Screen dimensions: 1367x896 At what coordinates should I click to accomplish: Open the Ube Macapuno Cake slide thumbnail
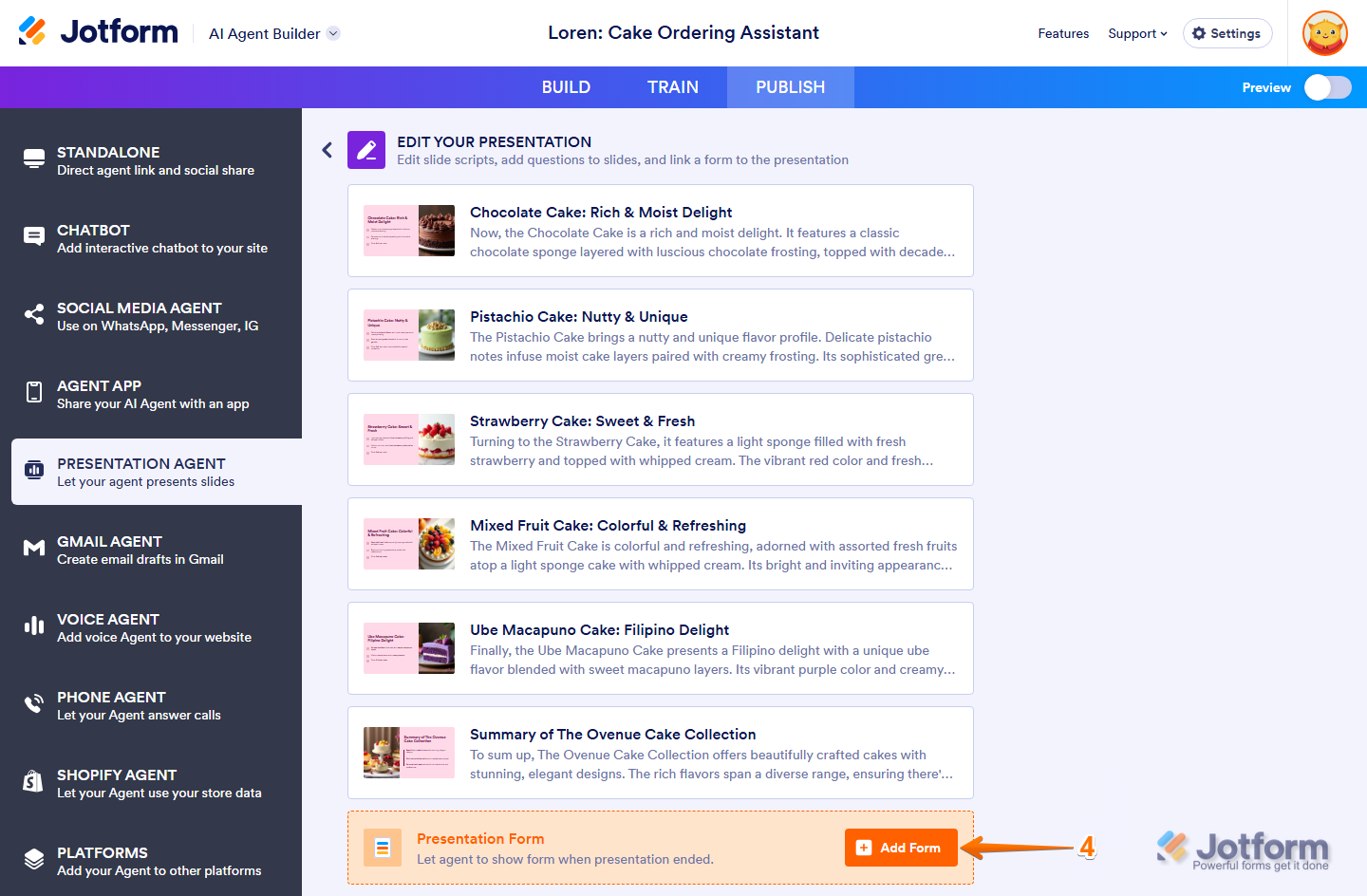(409, 648)
